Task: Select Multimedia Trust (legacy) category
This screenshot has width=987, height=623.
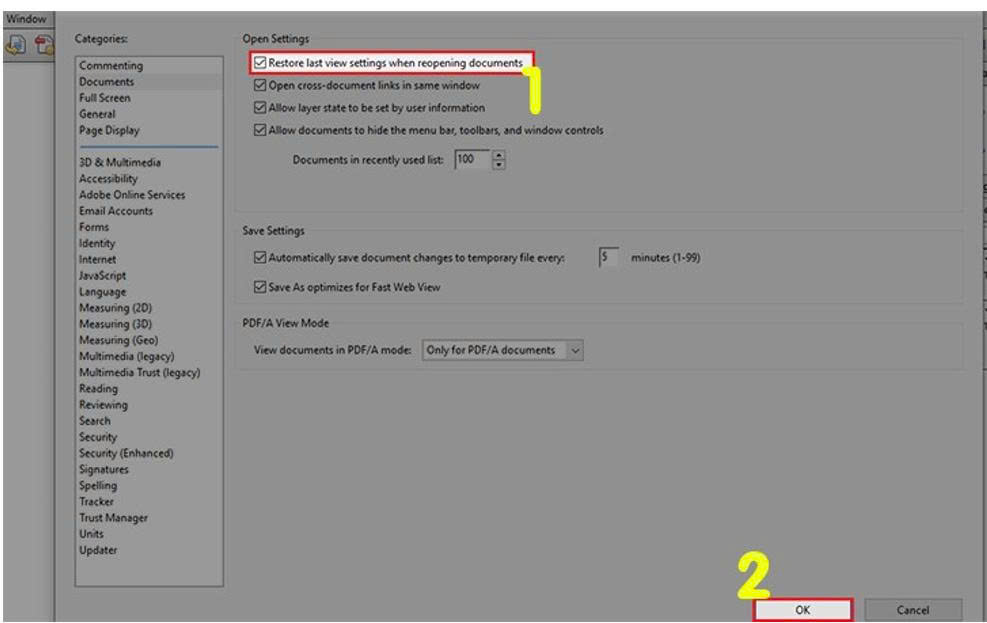Action: click(139, 373)
